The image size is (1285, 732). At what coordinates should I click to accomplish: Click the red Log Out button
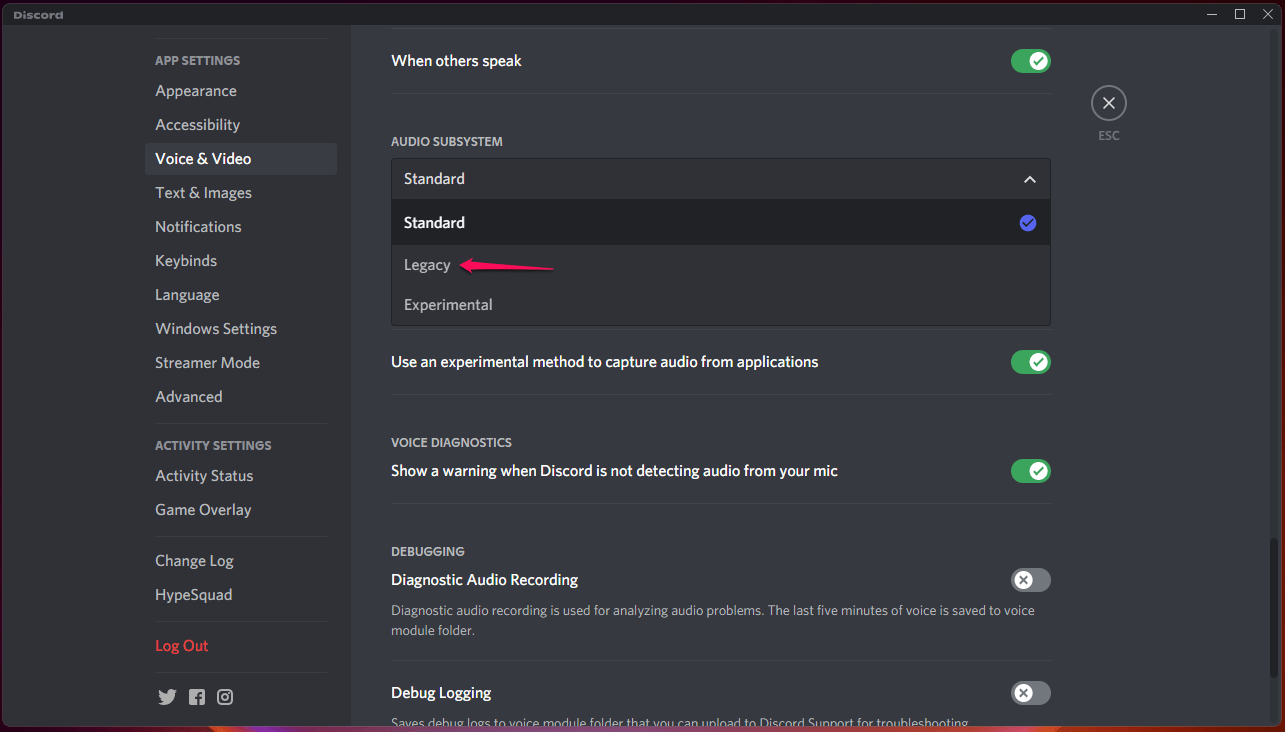(182, 646)
